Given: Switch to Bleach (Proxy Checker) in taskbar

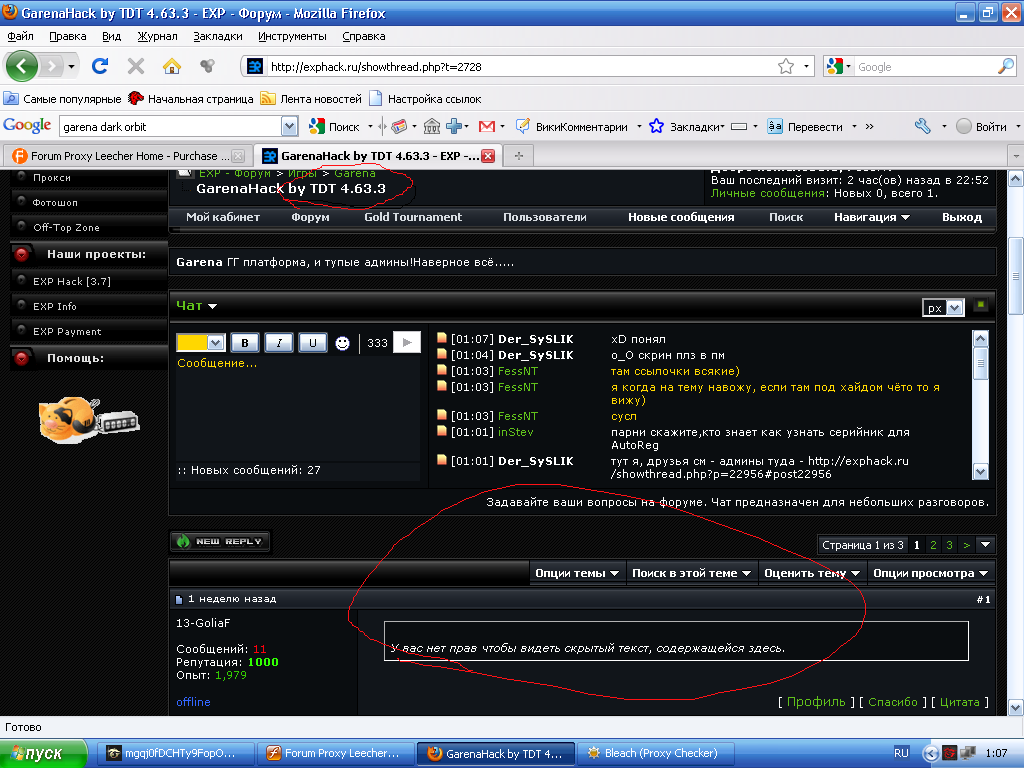Looking at the screenshot, I should [656, 754].
